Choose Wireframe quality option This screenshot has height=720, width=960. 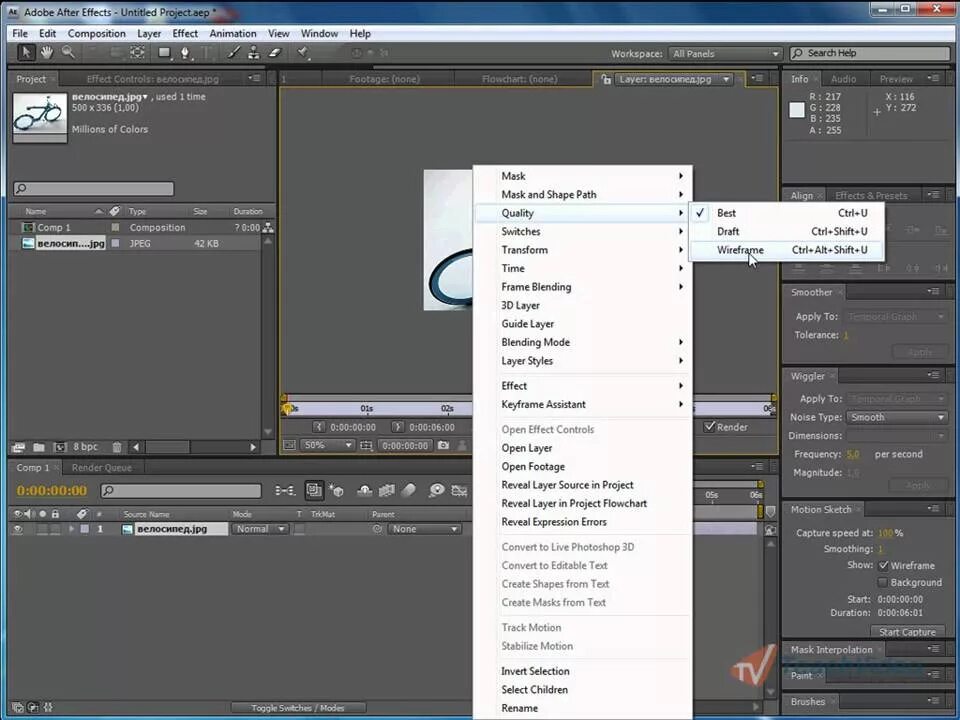click(x=787, y=250)
